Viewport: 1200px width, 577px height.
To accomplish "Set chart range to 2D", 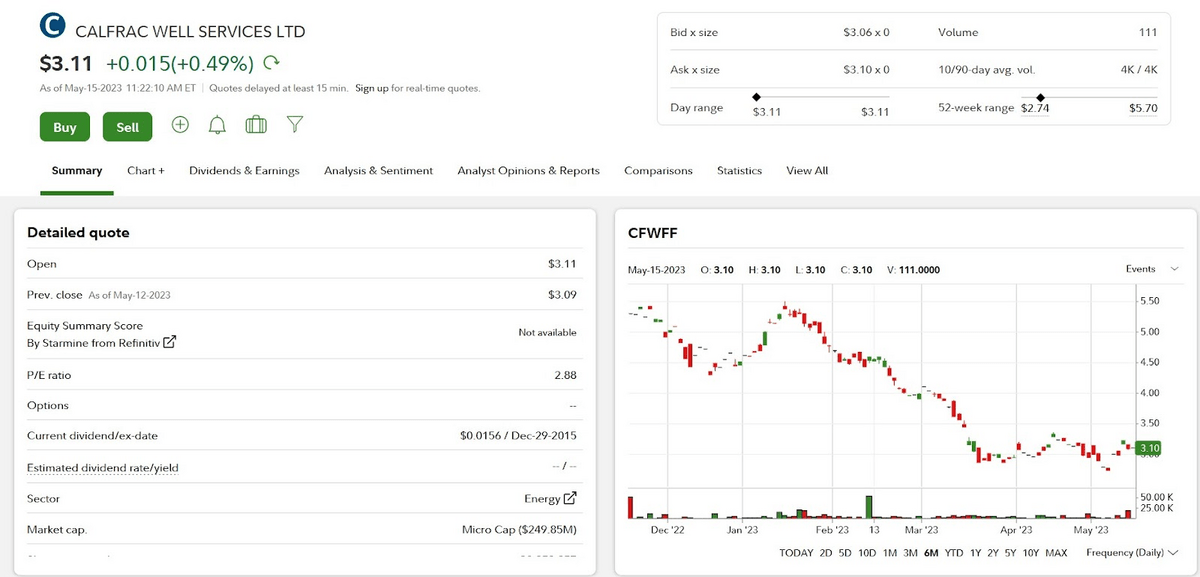I will click(825, 553).
